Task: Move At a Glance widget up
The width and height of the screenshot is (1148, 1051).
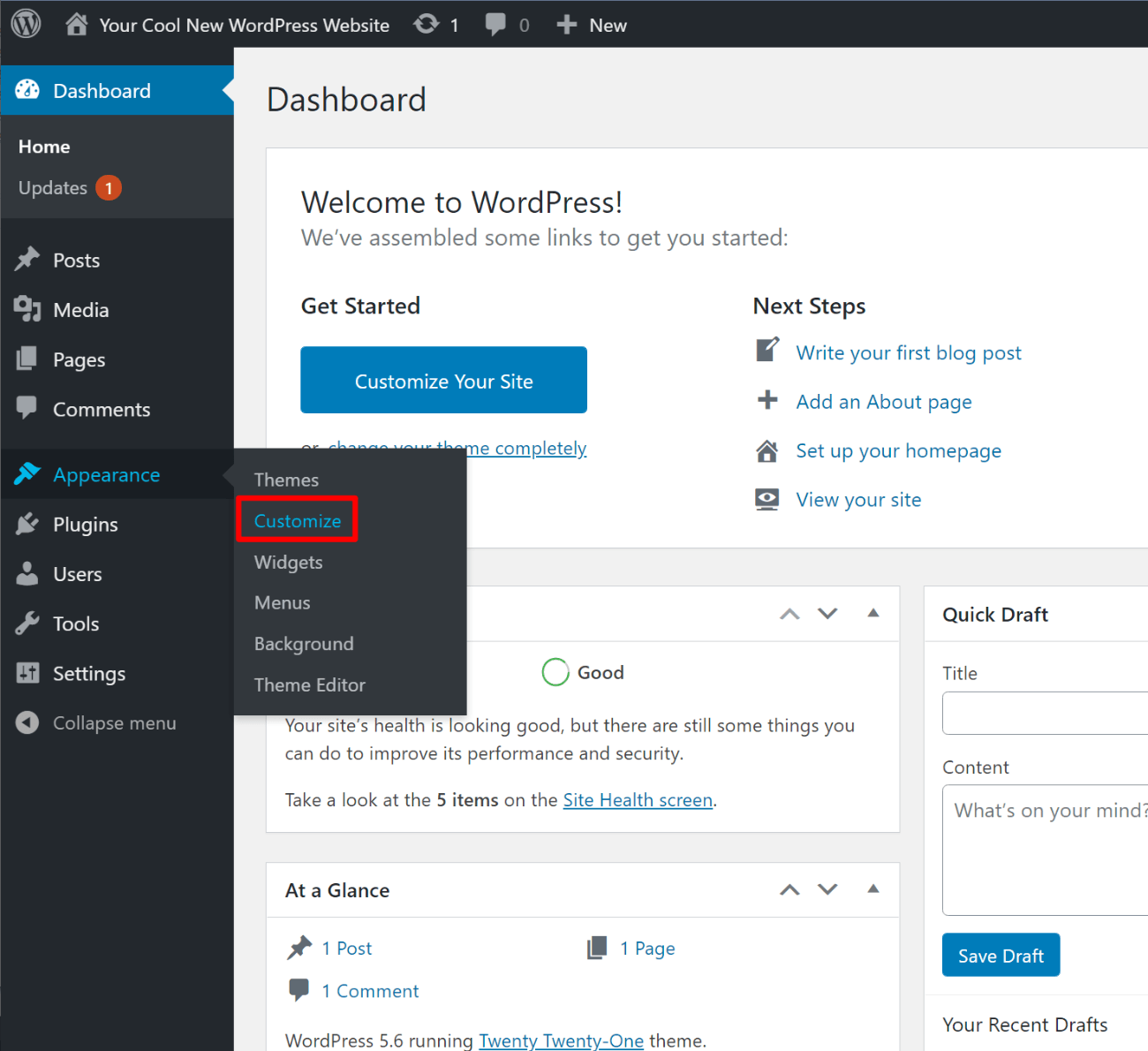Action: (789, 889)
